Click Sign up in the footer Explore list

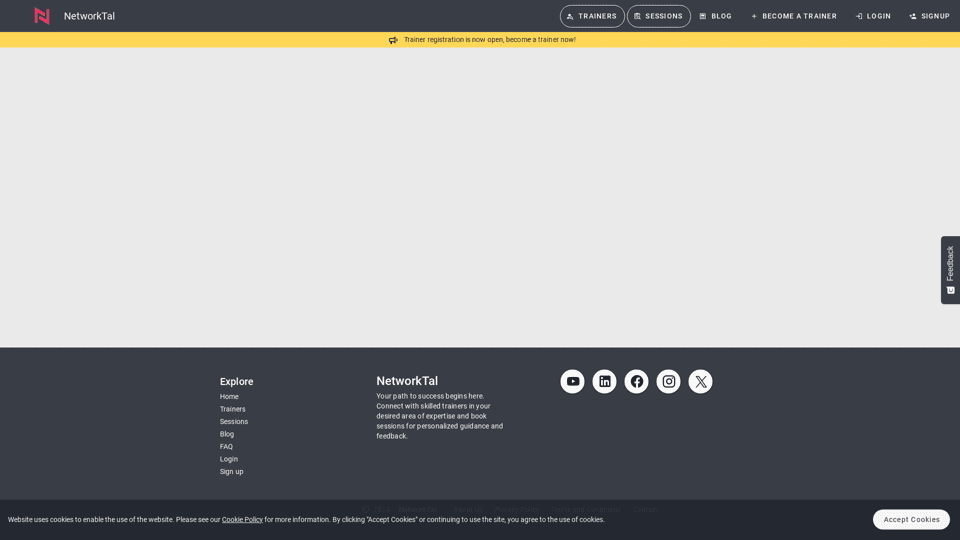click(231, 471)
